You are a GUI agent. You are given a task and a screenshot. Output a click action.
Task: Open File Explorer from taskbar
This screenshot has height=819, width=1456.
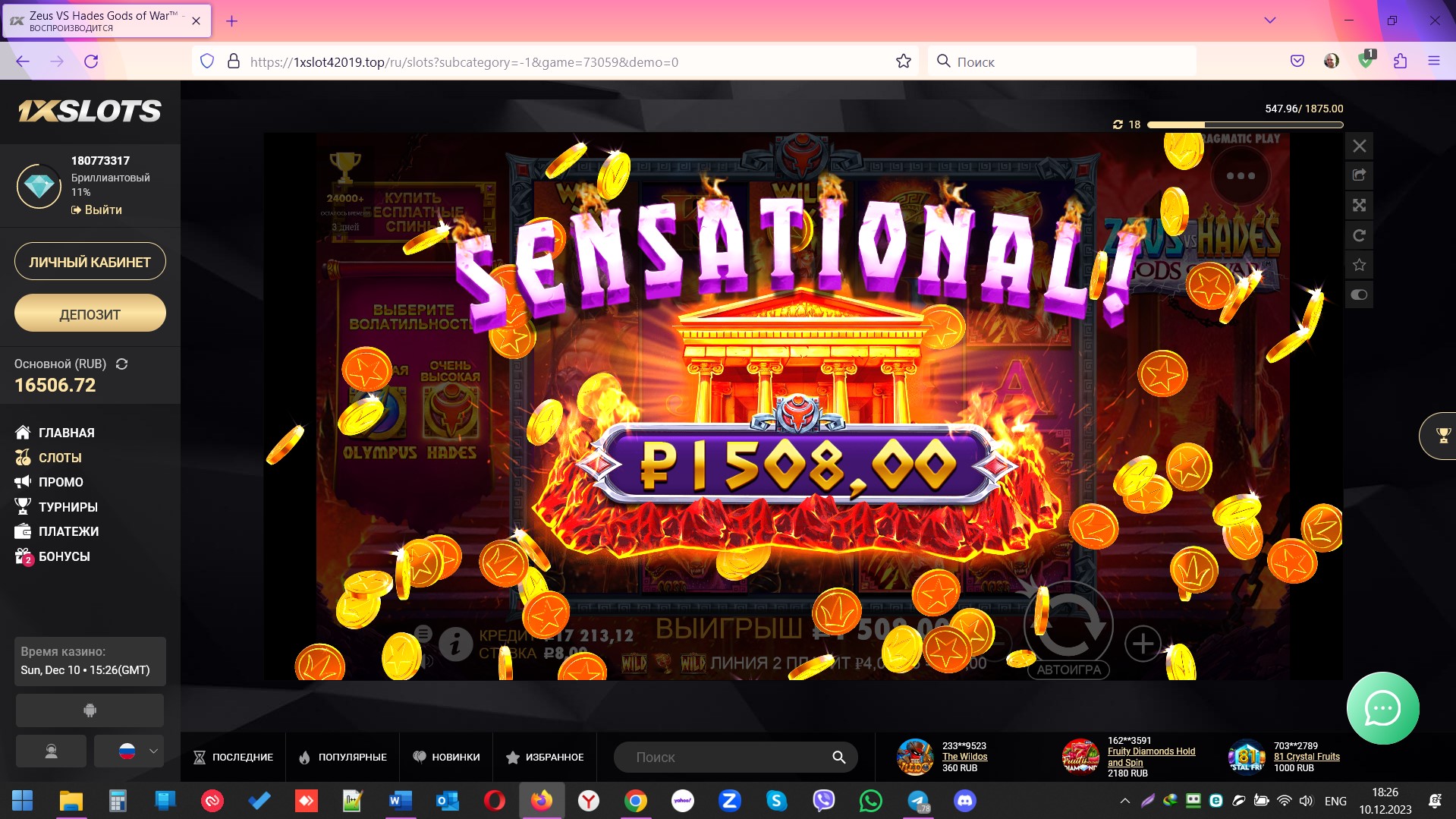pos(71,800)
